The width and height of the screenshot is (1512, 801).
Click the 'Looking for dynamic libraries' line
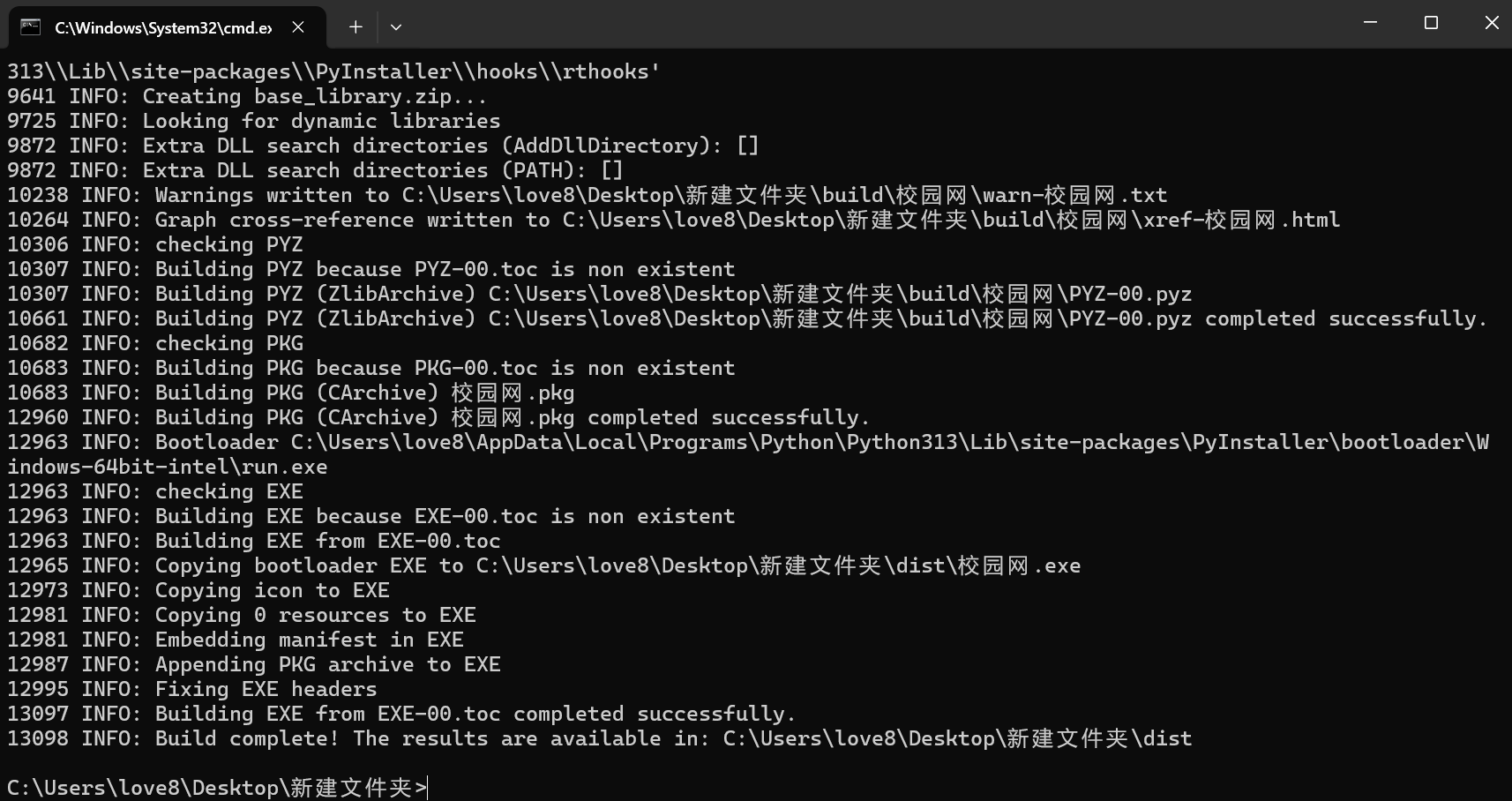tap(254, 121)
